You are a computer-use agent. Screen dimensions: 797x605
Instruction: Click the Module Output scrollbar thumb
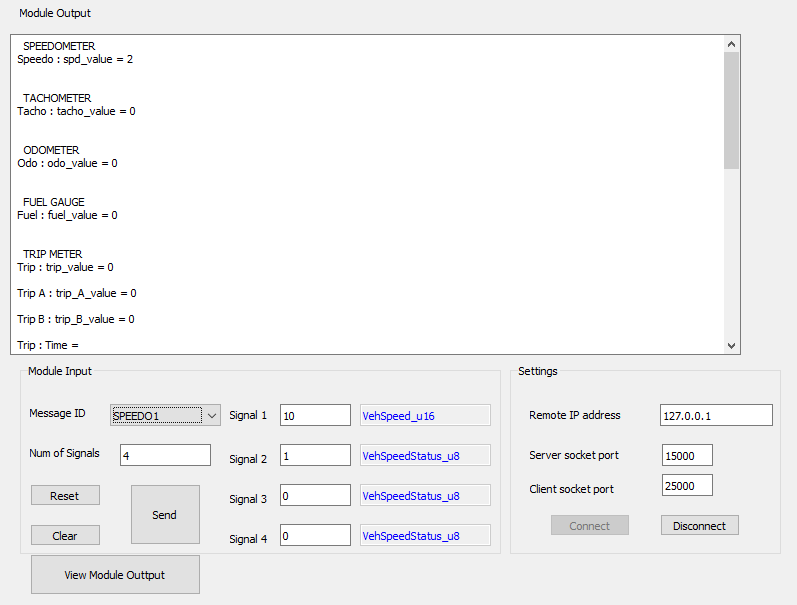tap(731, 110)
